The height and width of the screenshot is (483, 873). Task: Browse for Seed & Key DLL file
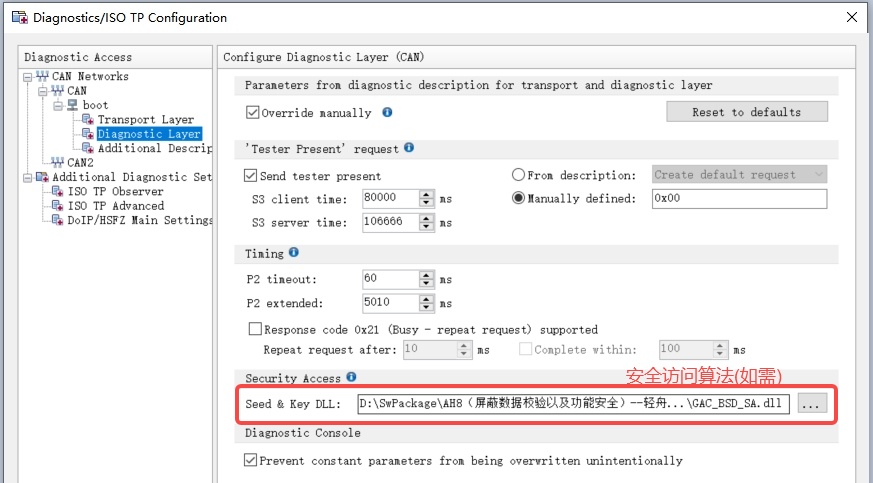tap(812, 403)
